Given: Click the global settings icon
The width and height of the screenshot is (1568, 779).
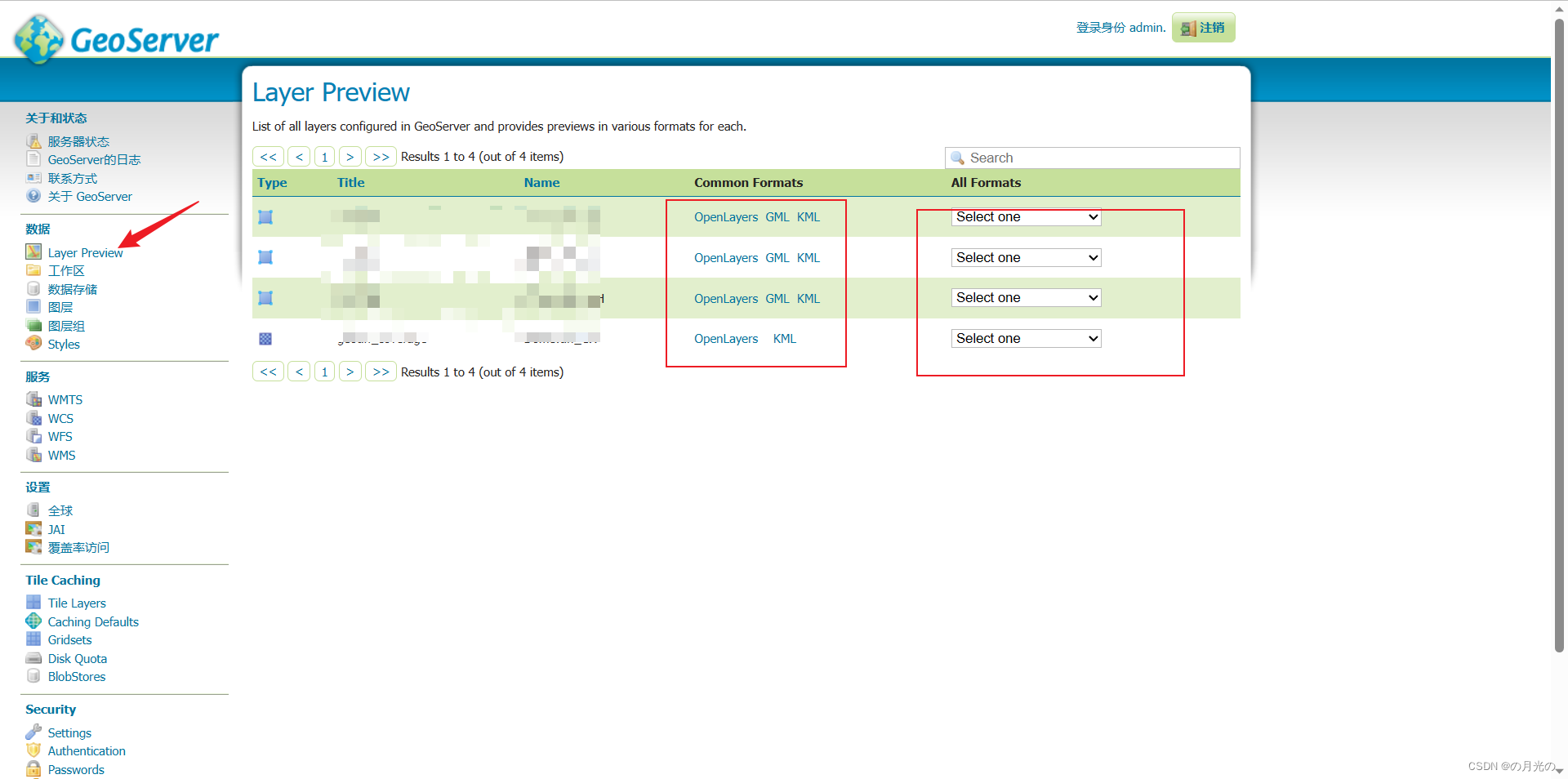Looking at the screenshot, I should point(33,510).
